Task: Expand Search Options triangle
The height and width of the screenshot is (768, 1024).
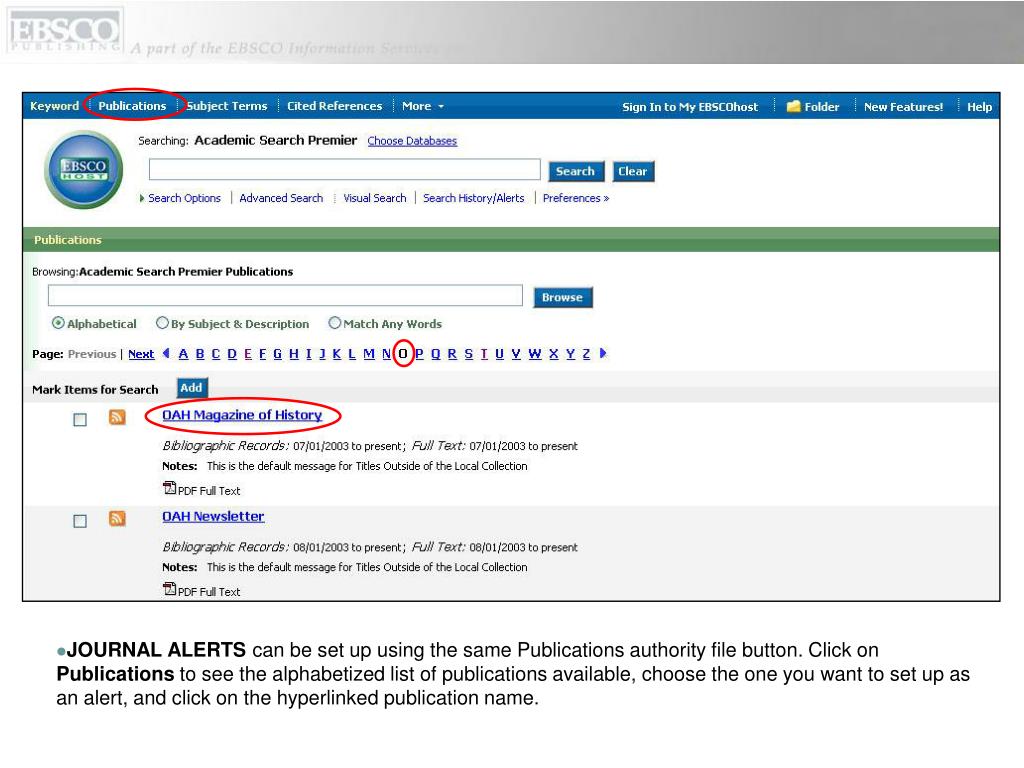Action: (142, 198)
